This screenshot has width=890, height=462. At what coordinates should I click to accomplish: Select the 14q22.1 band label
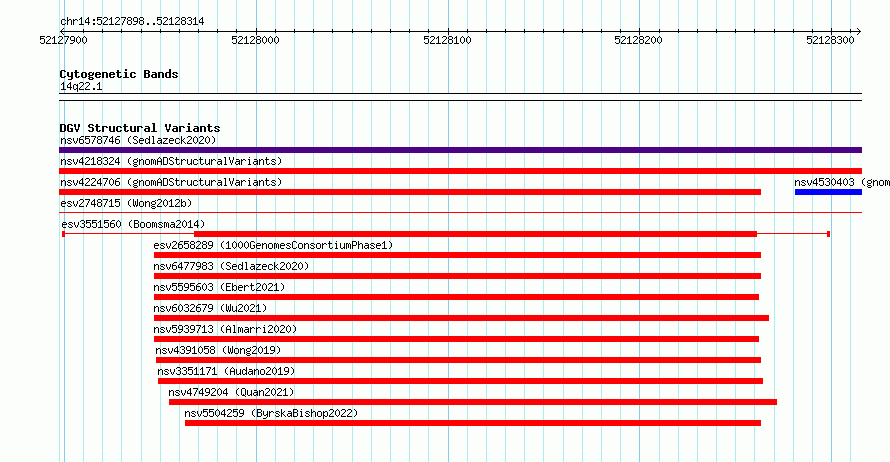click(81, 86)
